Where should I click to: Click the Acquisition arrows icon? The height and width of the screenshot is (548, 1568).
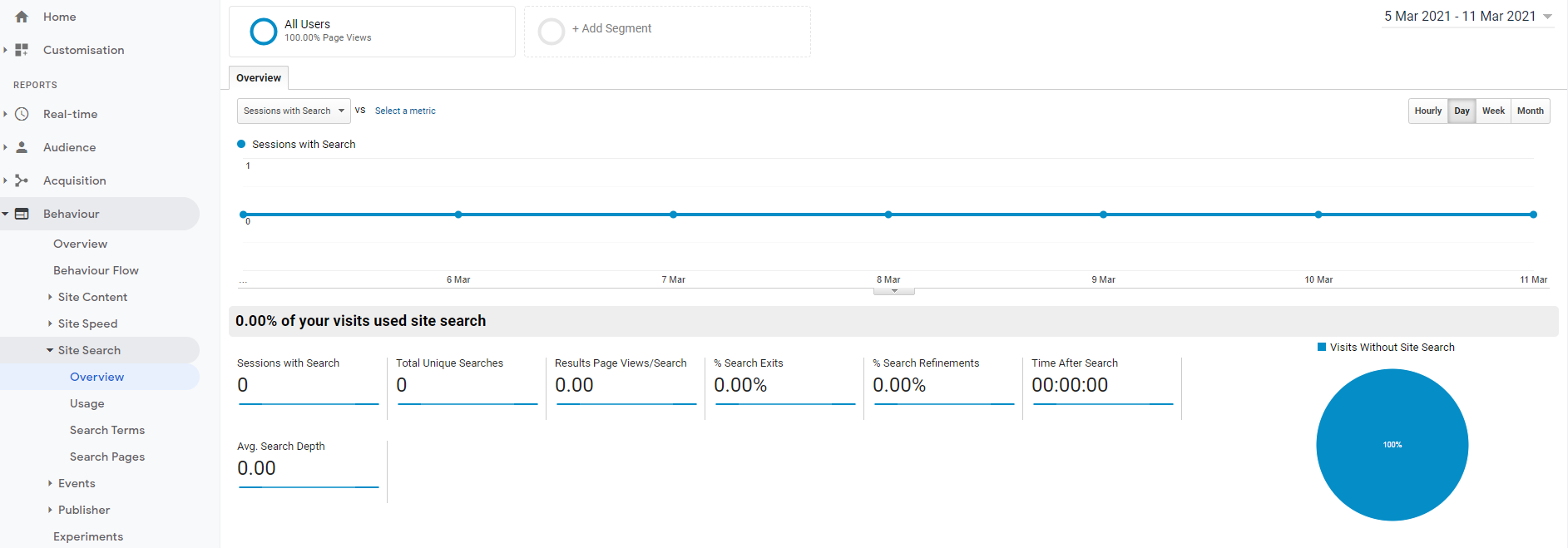22,180
